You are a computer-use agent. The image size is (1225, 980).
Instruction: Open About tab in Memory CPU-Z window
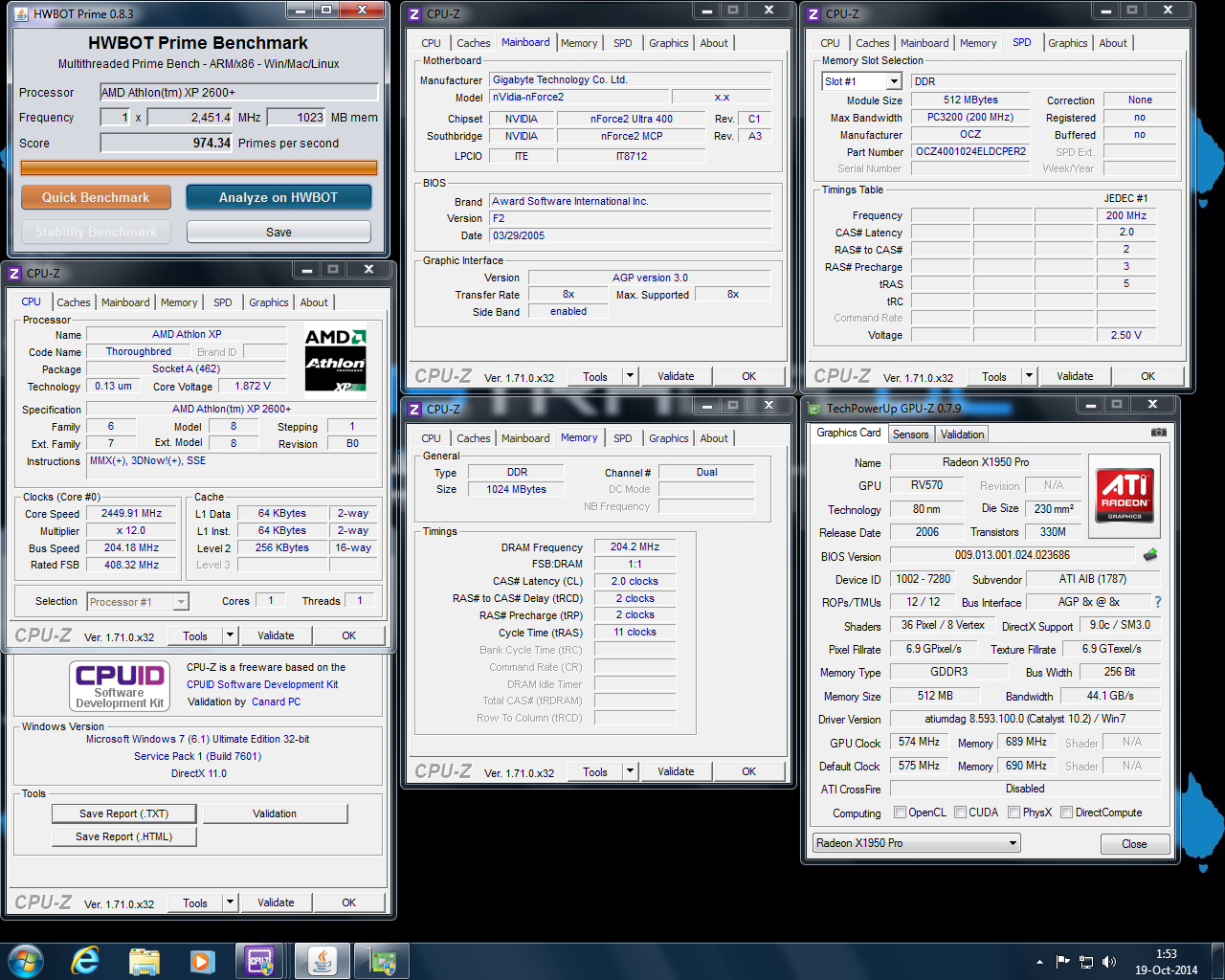click(x=714, y=438)
